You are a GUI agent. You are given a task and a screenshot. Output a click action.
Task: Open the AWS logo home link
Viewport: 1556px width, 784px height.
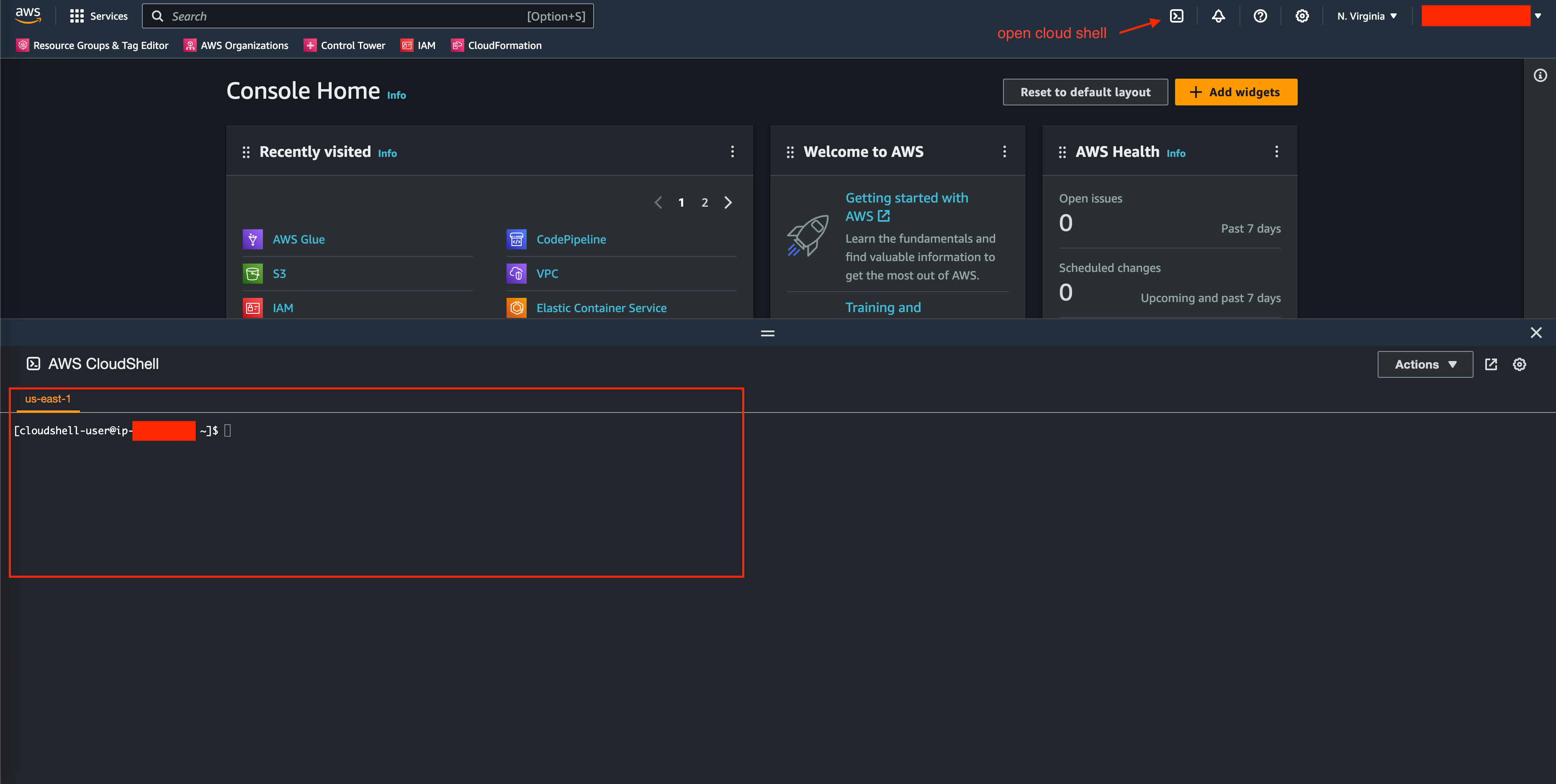(x=28, y=16)
